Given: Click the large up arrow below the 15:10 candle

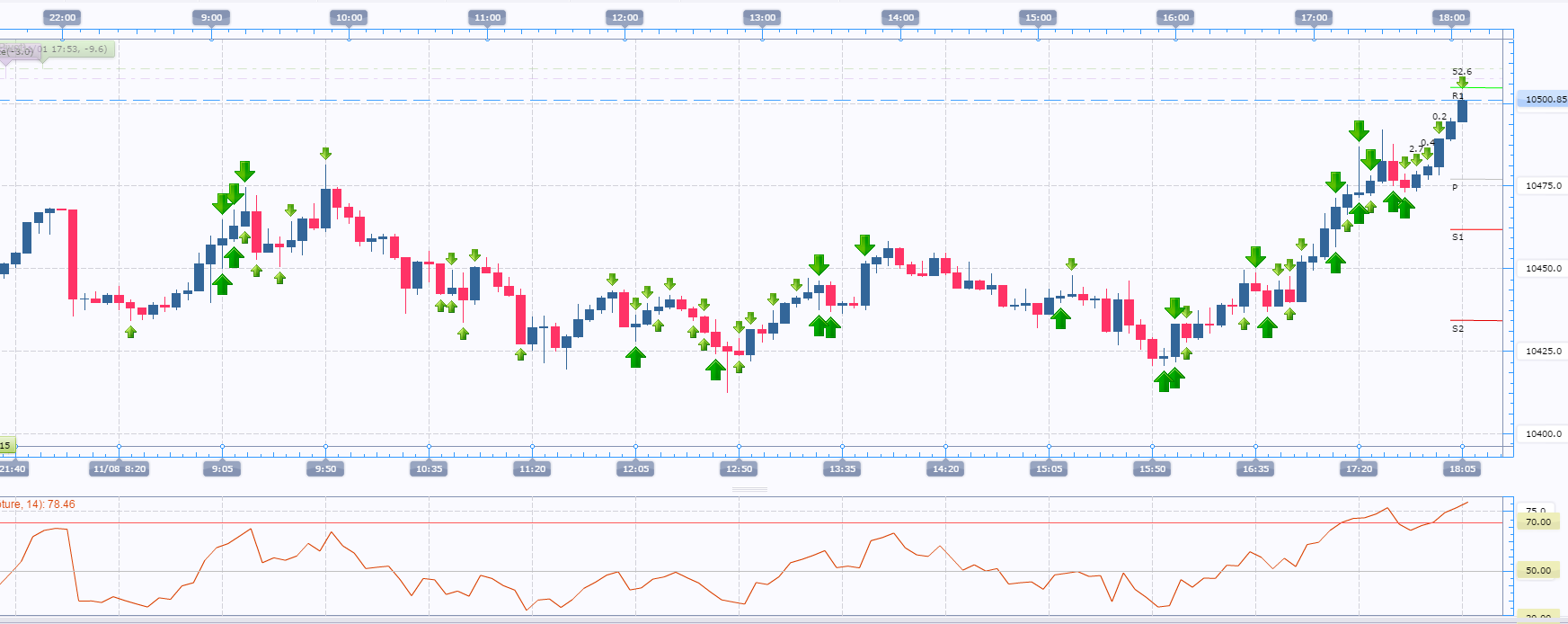Looking at the screenshot, I should click(x=1061, y=318).
